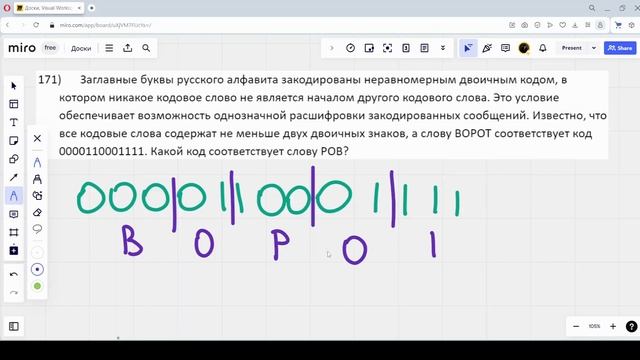Select the Sticky note tool
Viewport: 640px width, 360px height.
tap(14, 141)
